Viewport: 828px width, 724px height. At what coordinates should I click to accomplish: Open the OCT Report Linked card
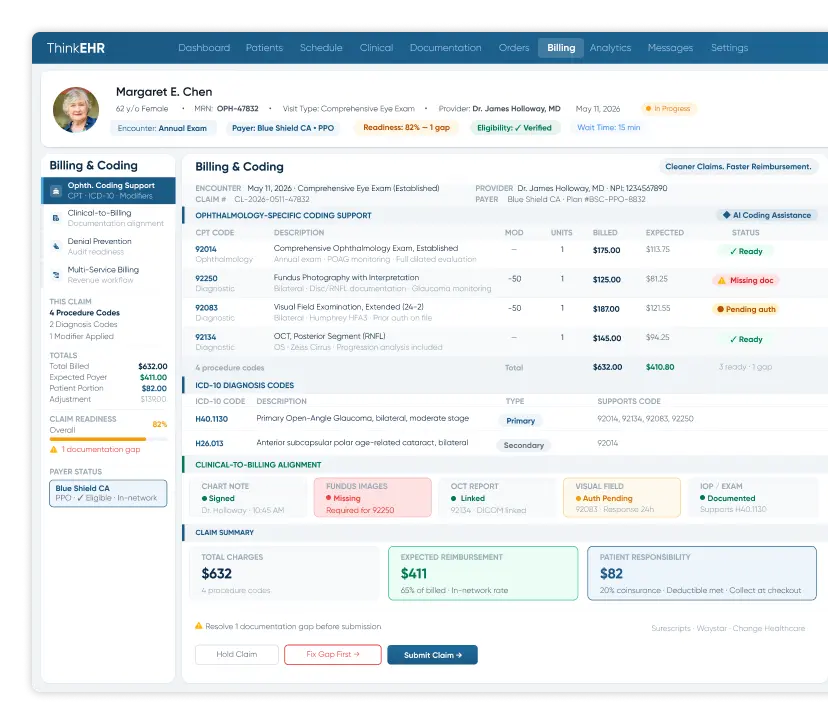(x=497, y=498)
